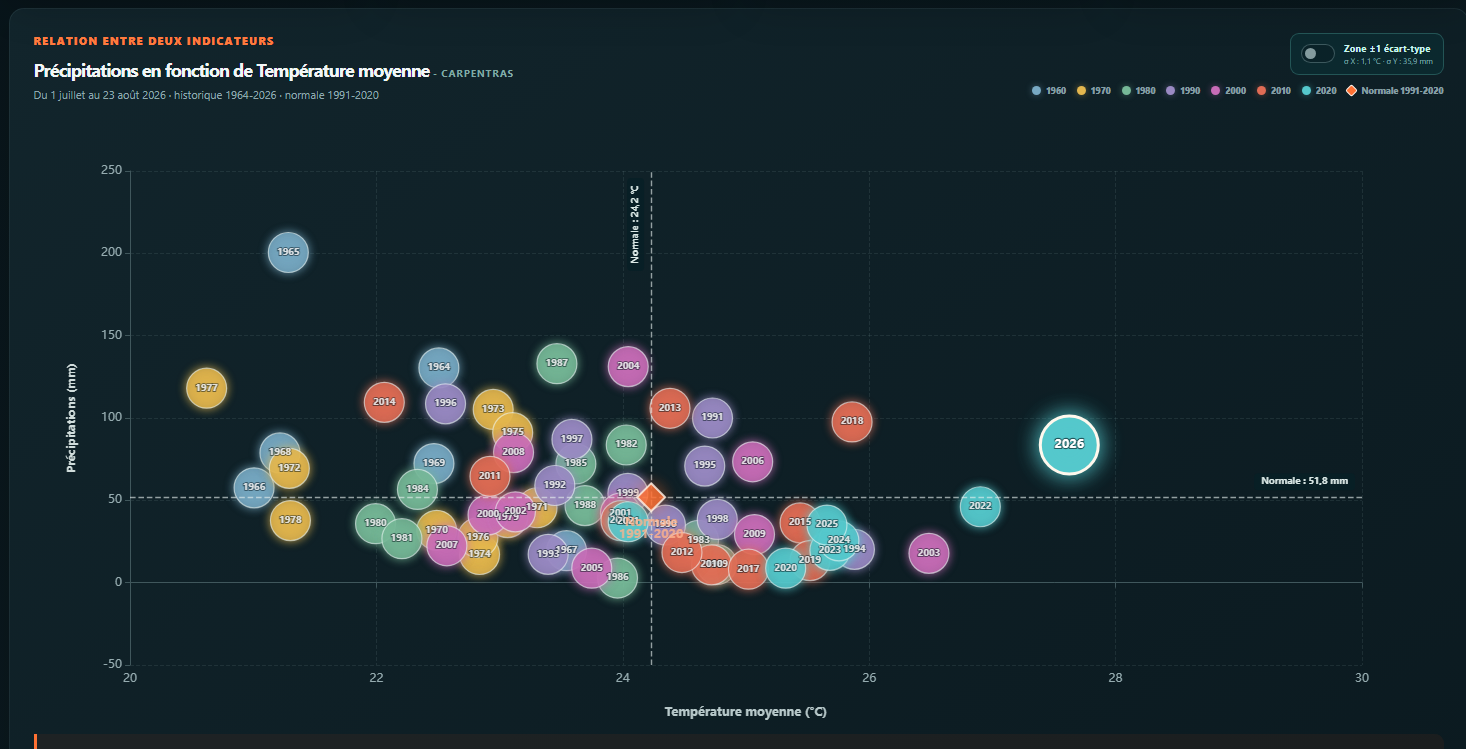
Task: Select the 1994 bubble
Action: tap(854, 549)
